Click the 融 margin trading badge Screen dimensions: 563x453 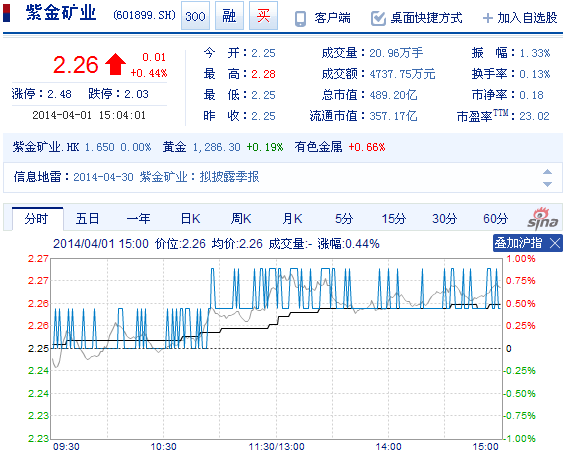[229, 15]
